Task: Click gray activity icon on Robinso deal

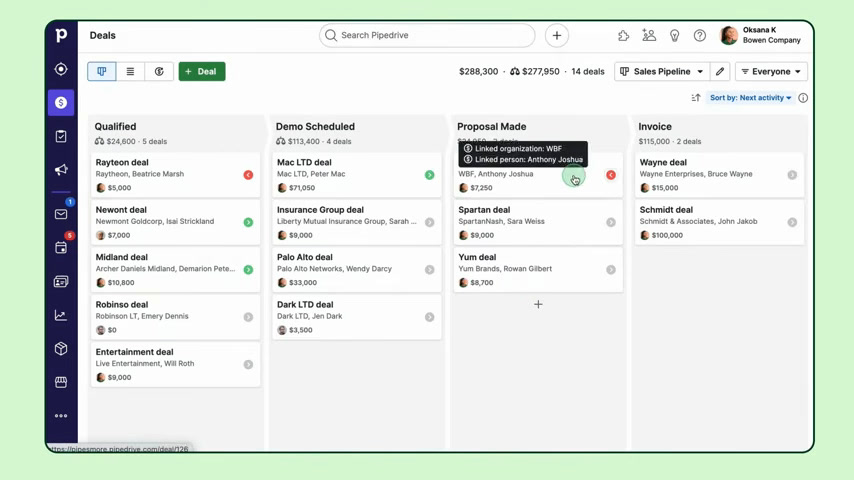Action: click(248, 317)
